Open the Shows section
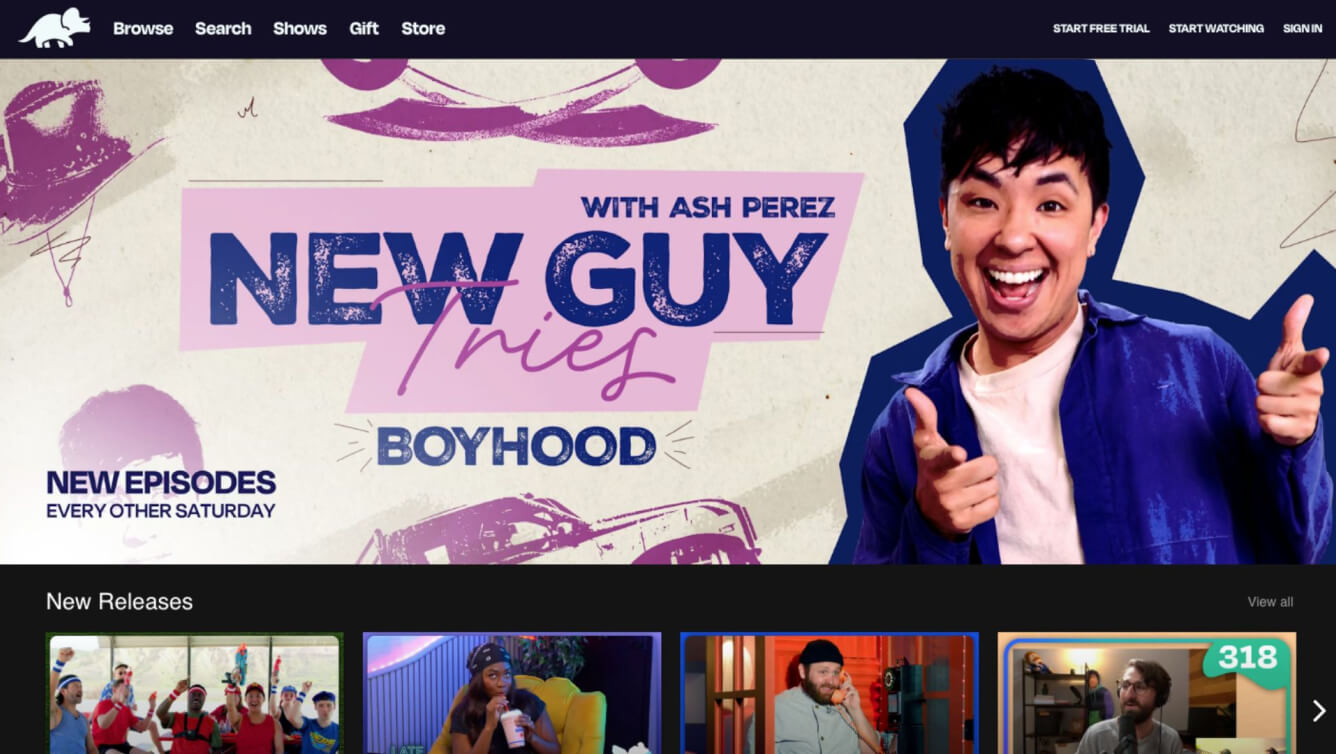Viewport: 1336px width, 754px height. point(300,28)
